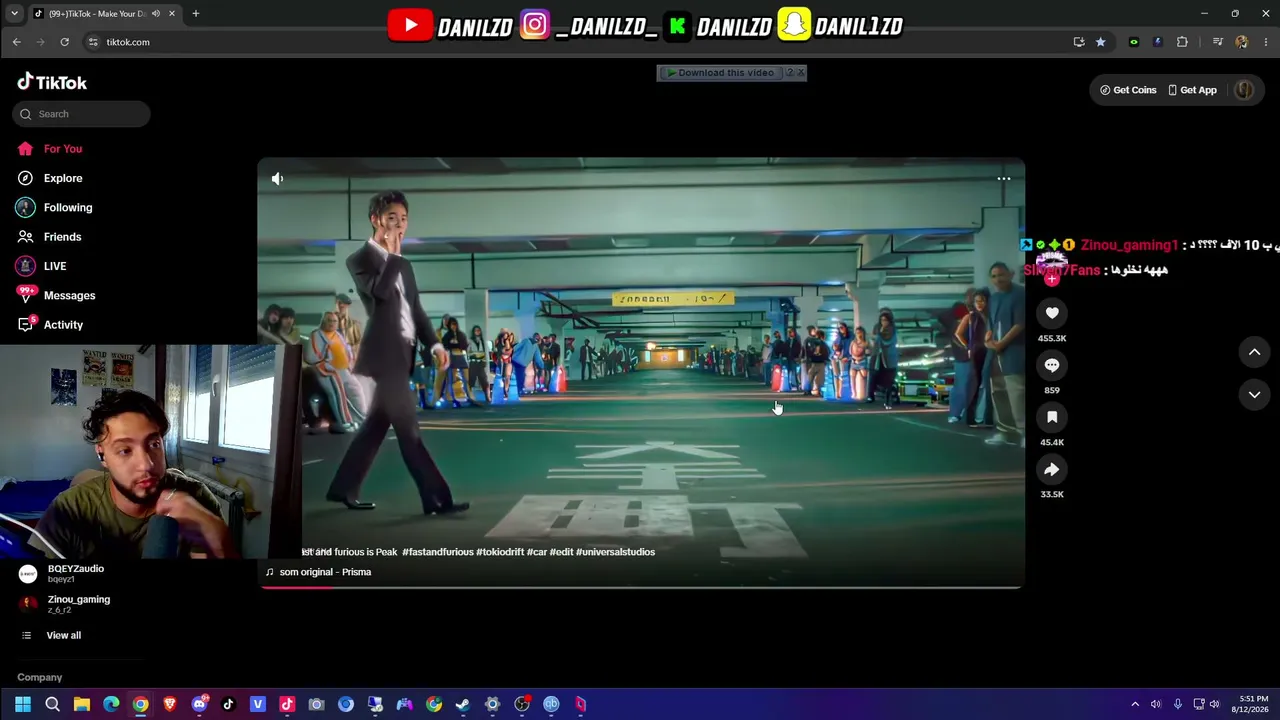This screenshot has height=720, width=1280.
Task: Open the Chrome Extensions puzzle menu
Action: [1182, 42]
